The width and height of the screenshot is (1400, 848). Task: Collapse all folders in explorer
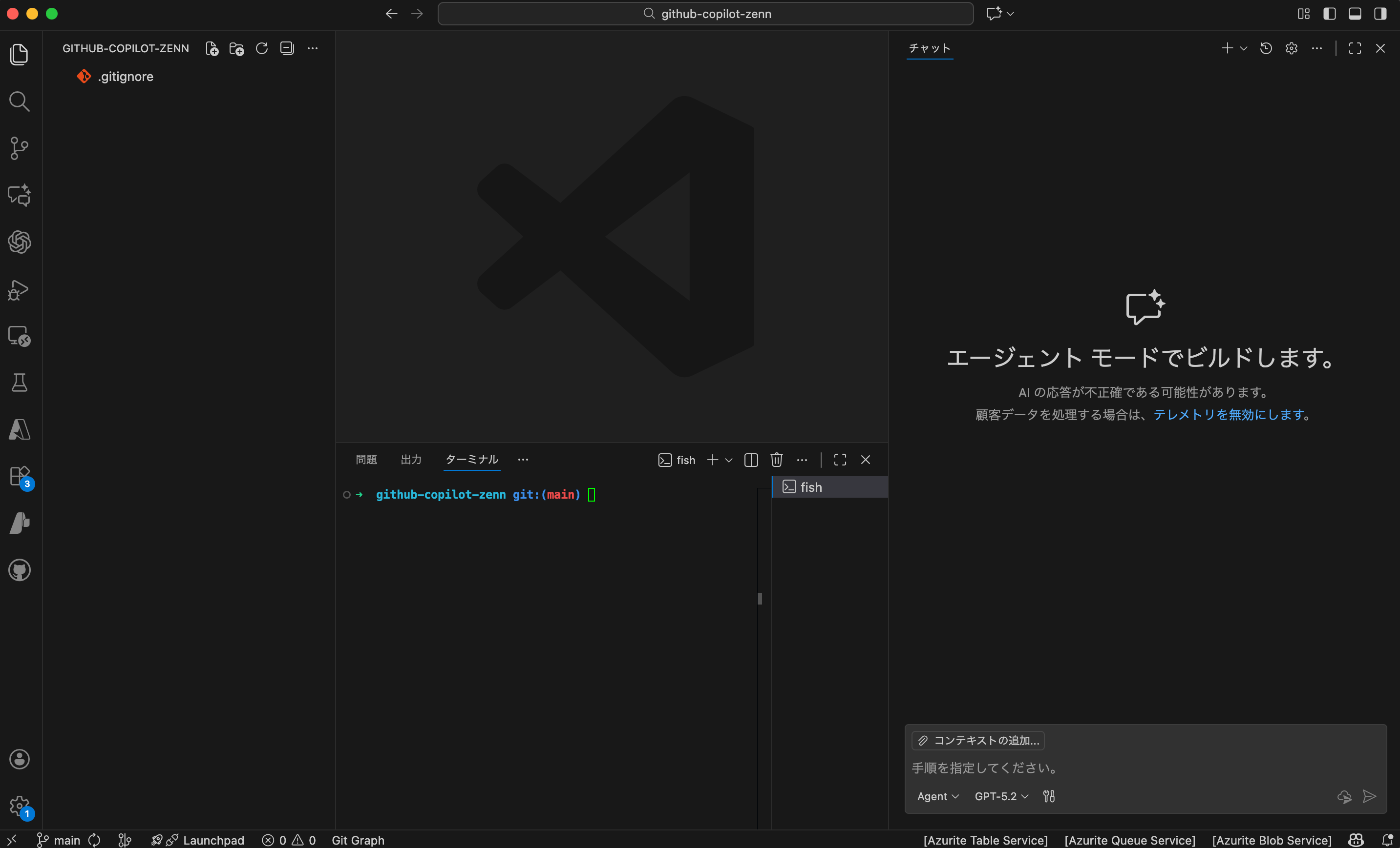(x=287, y=48)
